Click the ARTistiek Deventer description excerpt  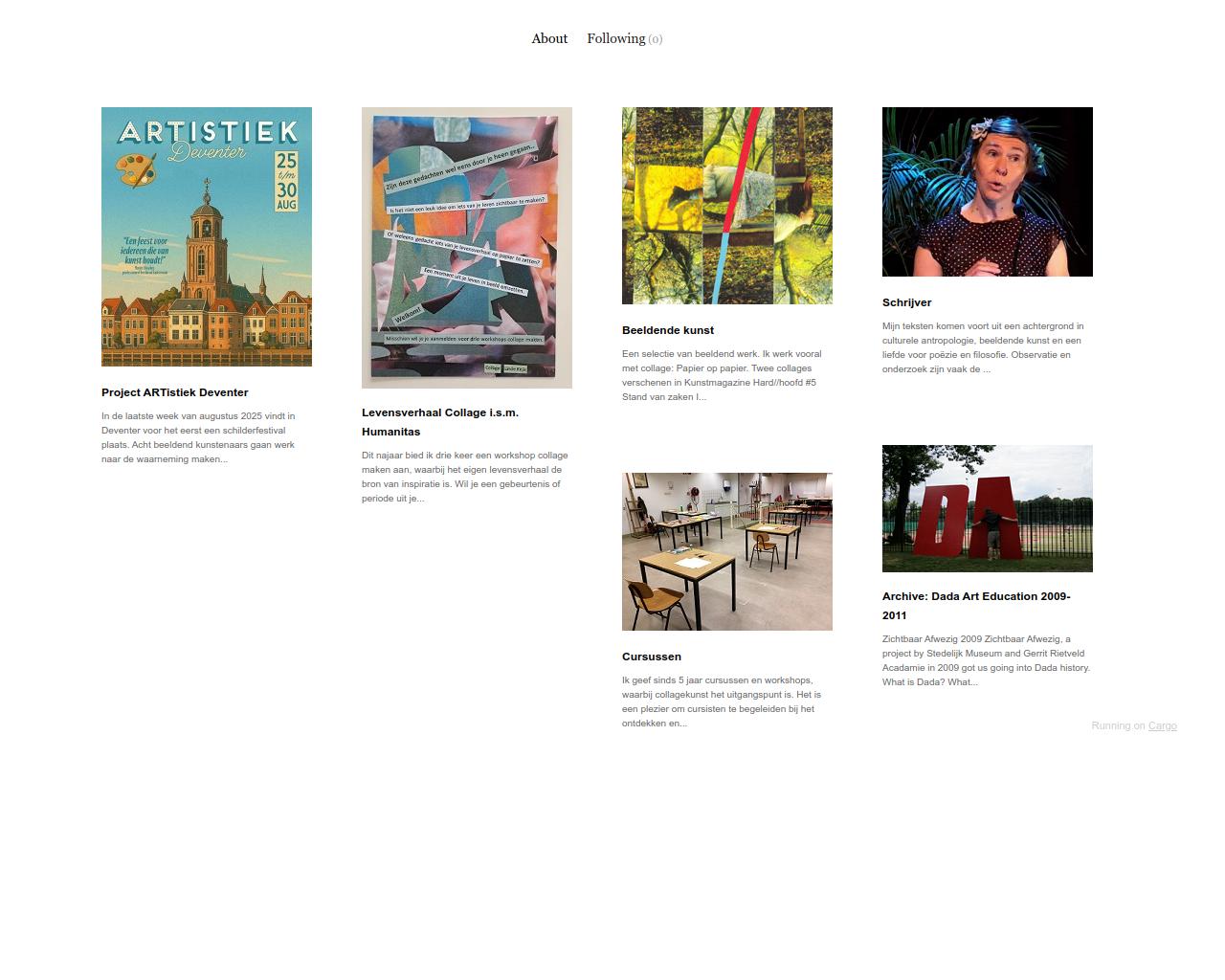tap(198, 437)
